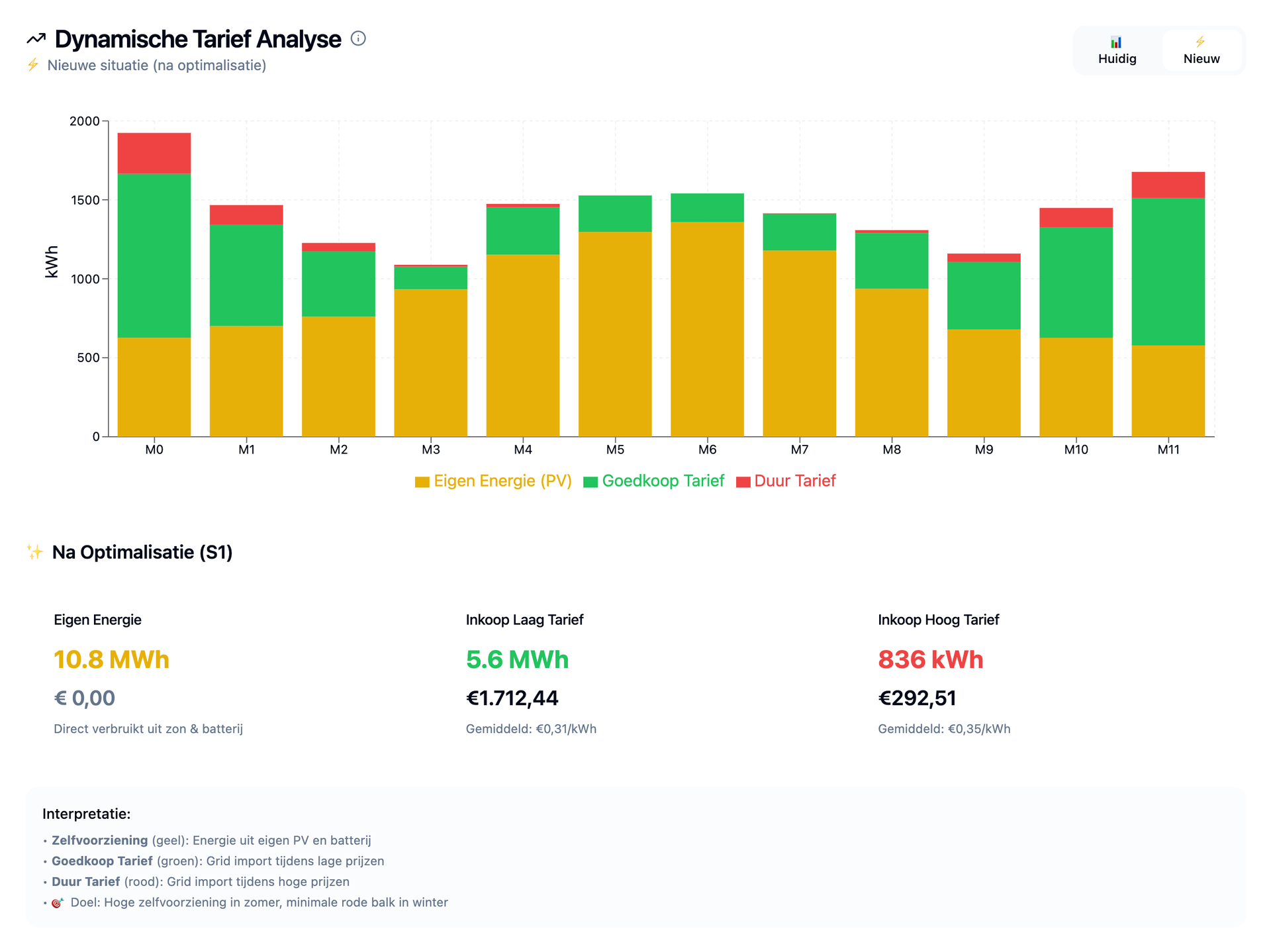Toggle the Goedkoop Tarief legend series
Screen dimensions: 1271x952
click(x=663, y=481)
